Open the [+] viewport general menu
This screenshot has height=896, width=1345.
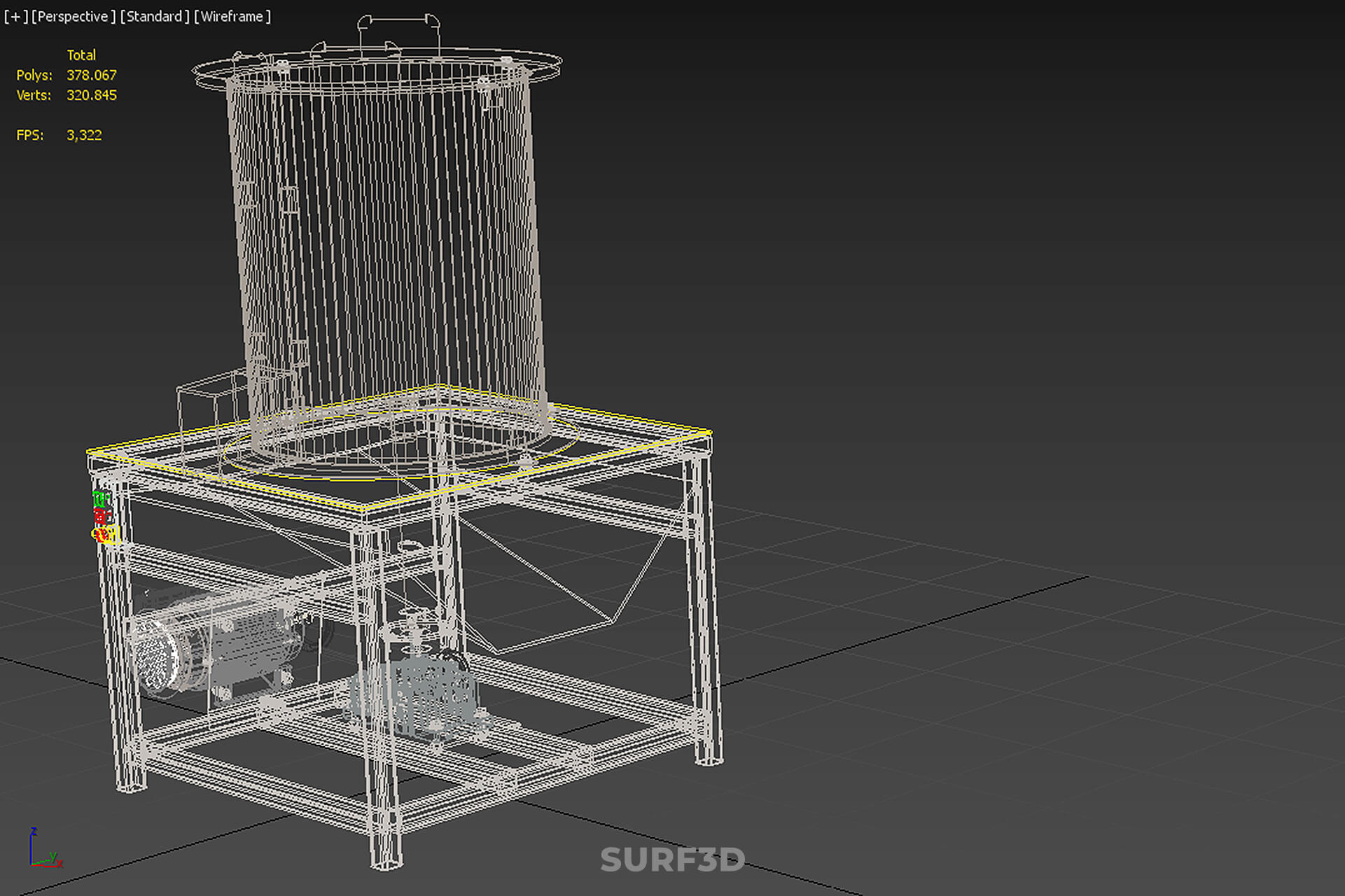pyautogui.click(x=16, y=16)
